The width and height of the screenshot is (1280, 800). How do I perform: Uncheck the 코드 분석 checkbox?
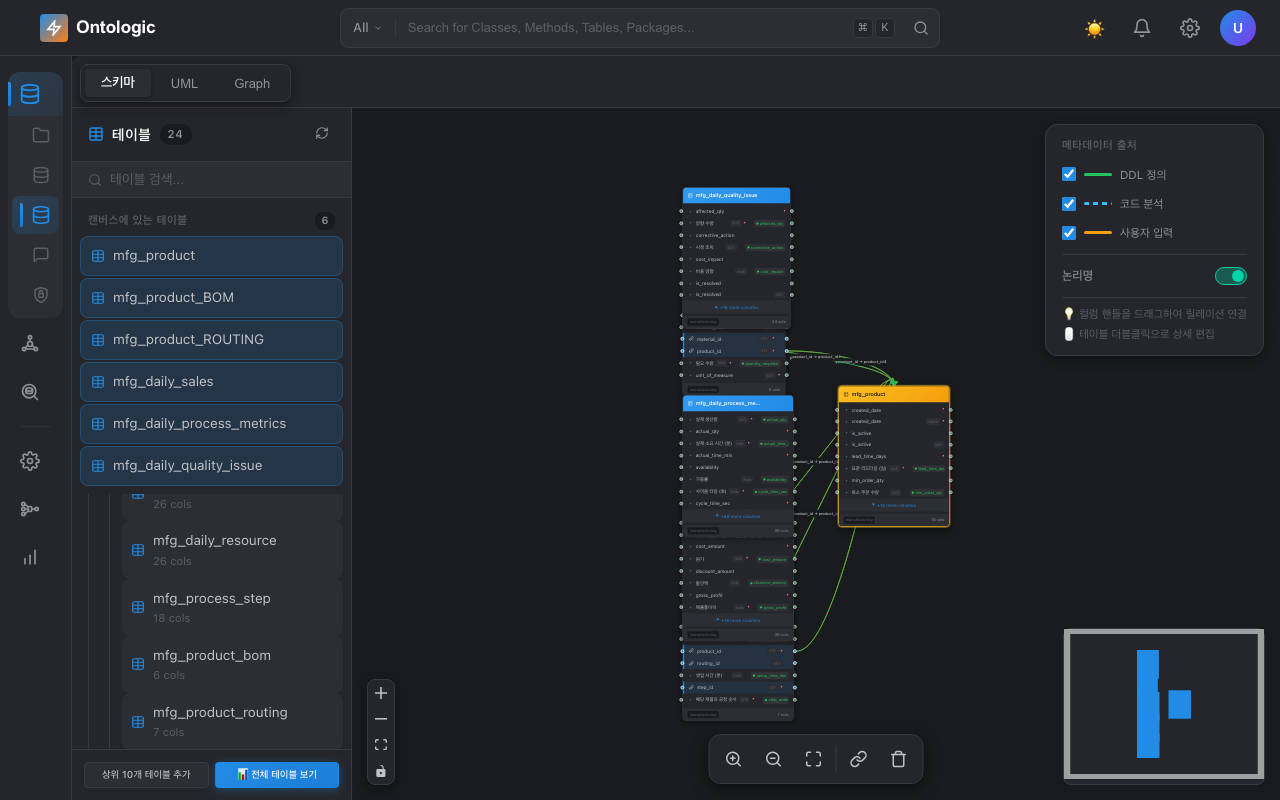(1069, 203)
